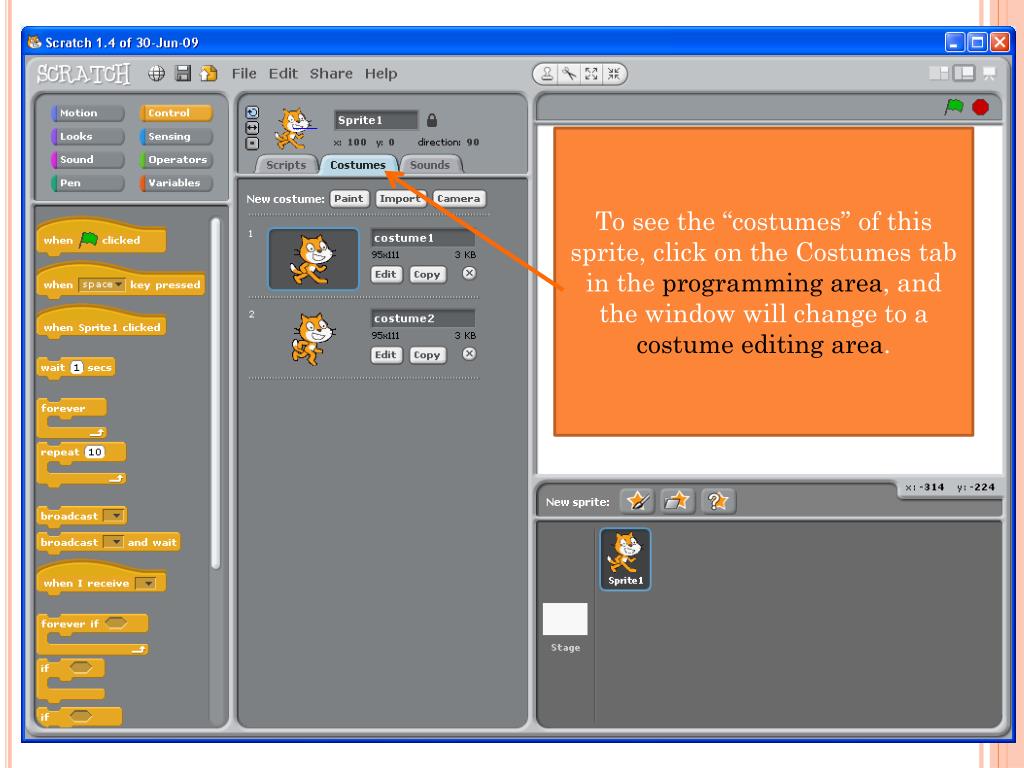Select the Delete scissors tool
Screen dimensions: 1024x768
tap(569, 74)
